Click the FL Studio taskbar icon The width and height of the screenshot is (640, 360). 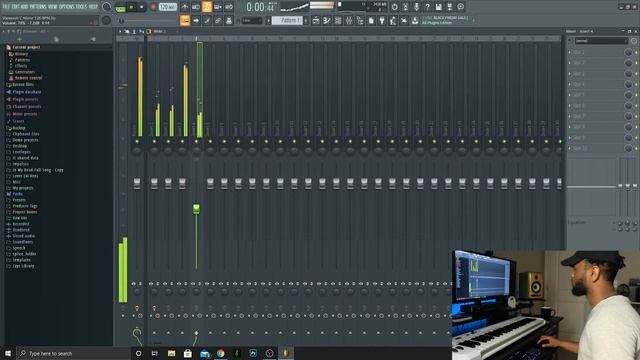(x=286, y=353)
